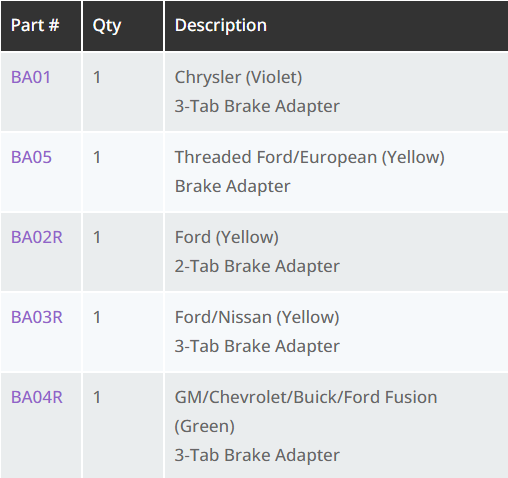The height and width of the screenshot is (478, 508).
Task: Open the BA04R part link
Action: [x=37, y=397]
